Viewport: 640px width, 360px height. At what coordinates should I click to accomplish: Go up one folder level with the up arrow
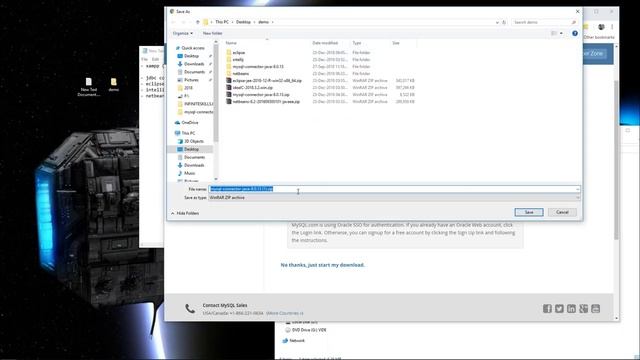tap(198, 22)
